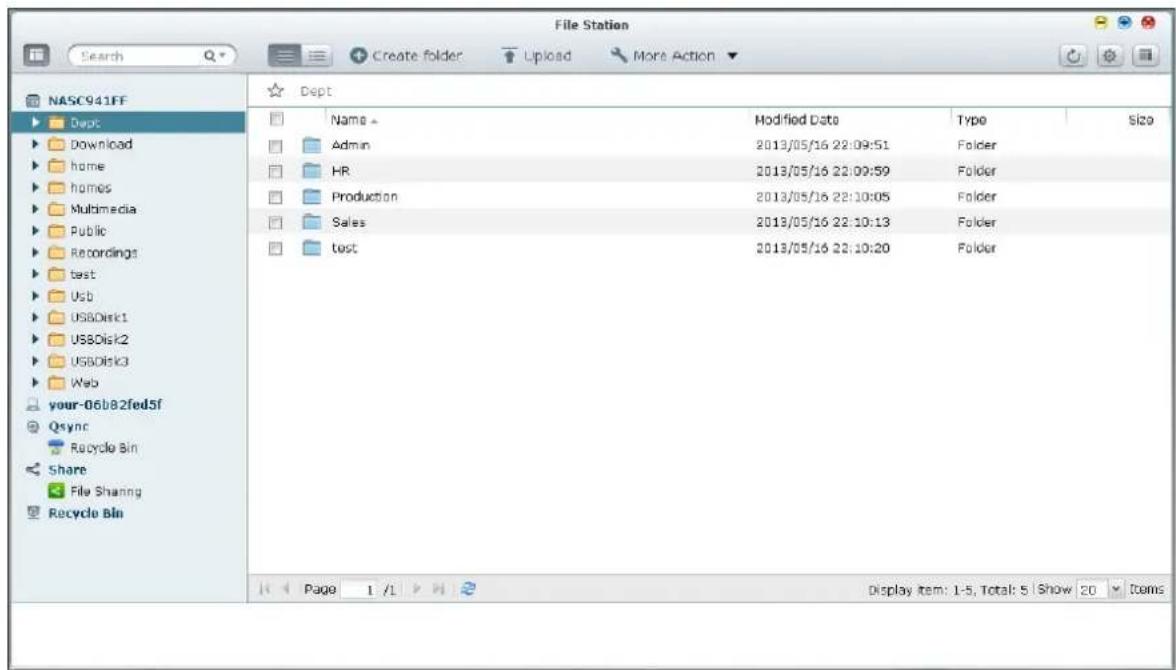Check the Production folder checkbox
Screen dimensions: 1176x670
coord(275,197)
